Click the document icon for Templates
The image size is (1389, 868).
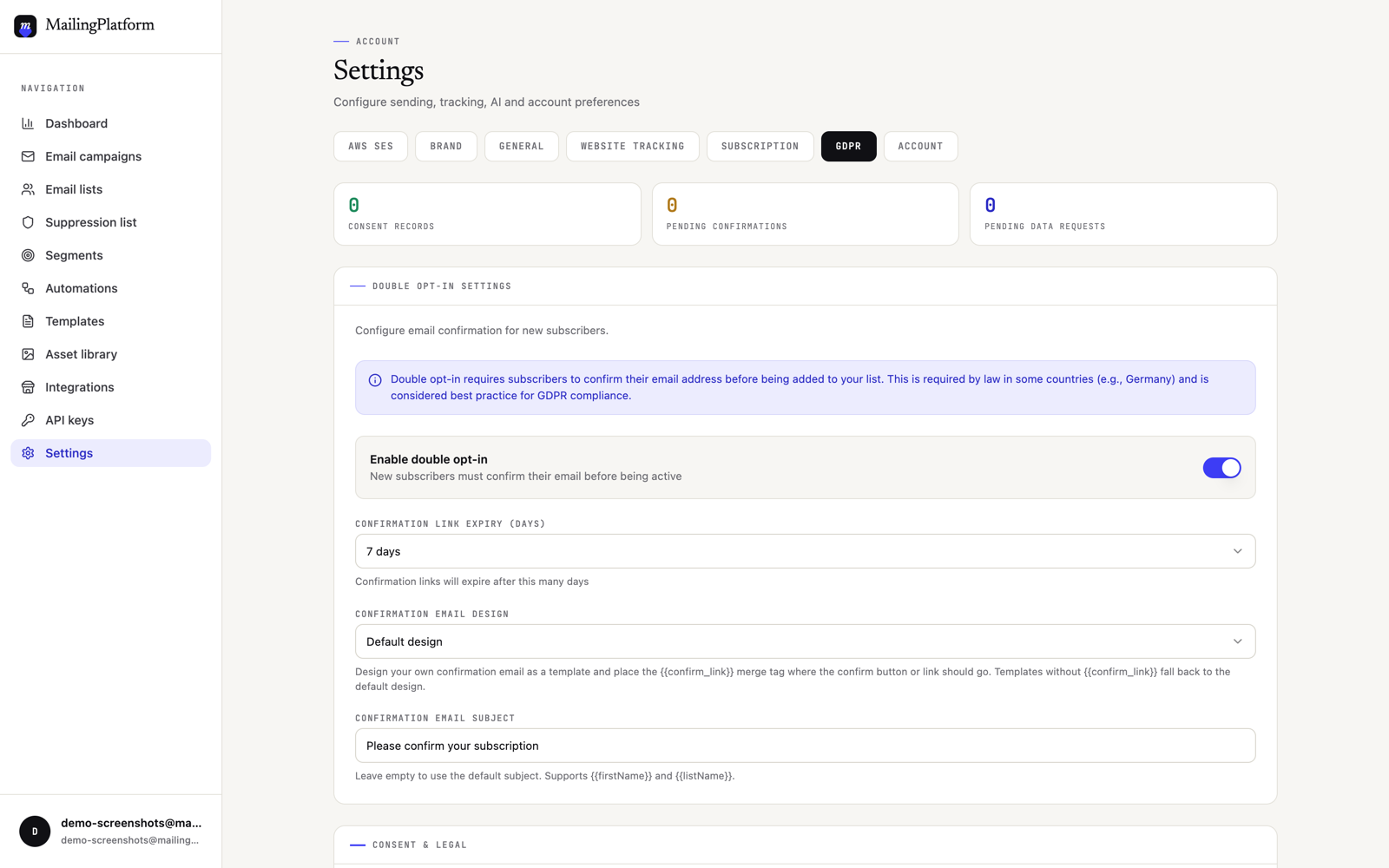coord(28,321)
